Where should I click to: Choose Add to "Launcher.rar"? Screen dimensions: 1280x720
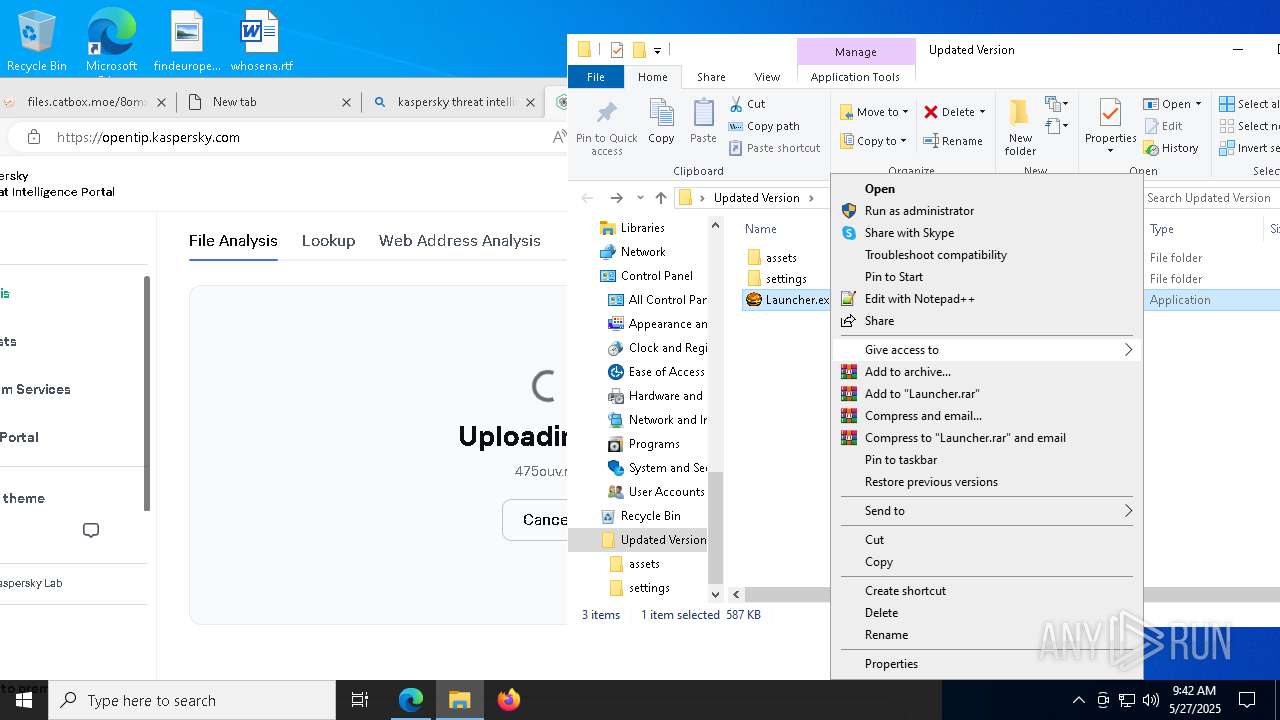(x=986, y=394)
